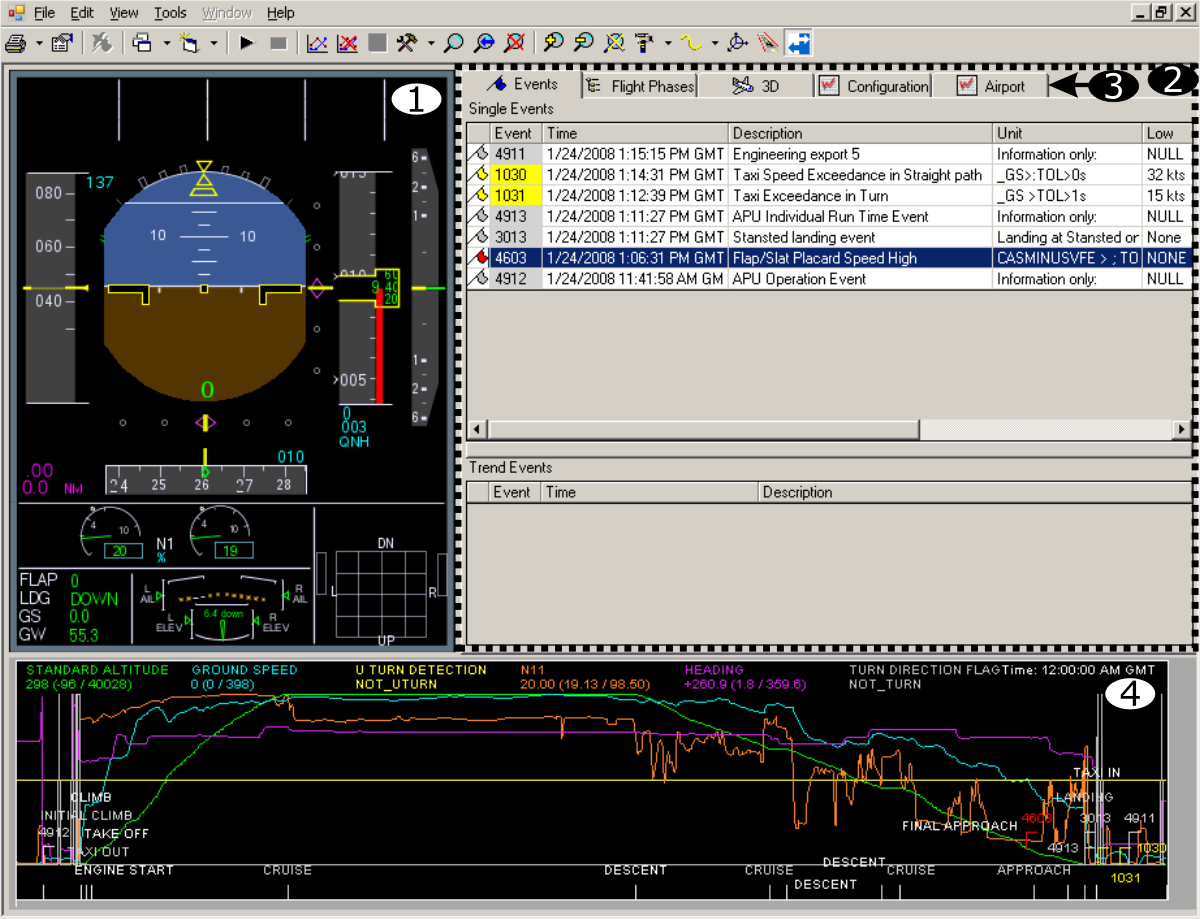Viewport: 1200px width, 919px height.
Task: Switch to the Airport tab
Action: pyautogui.click(x=991, y=86)
